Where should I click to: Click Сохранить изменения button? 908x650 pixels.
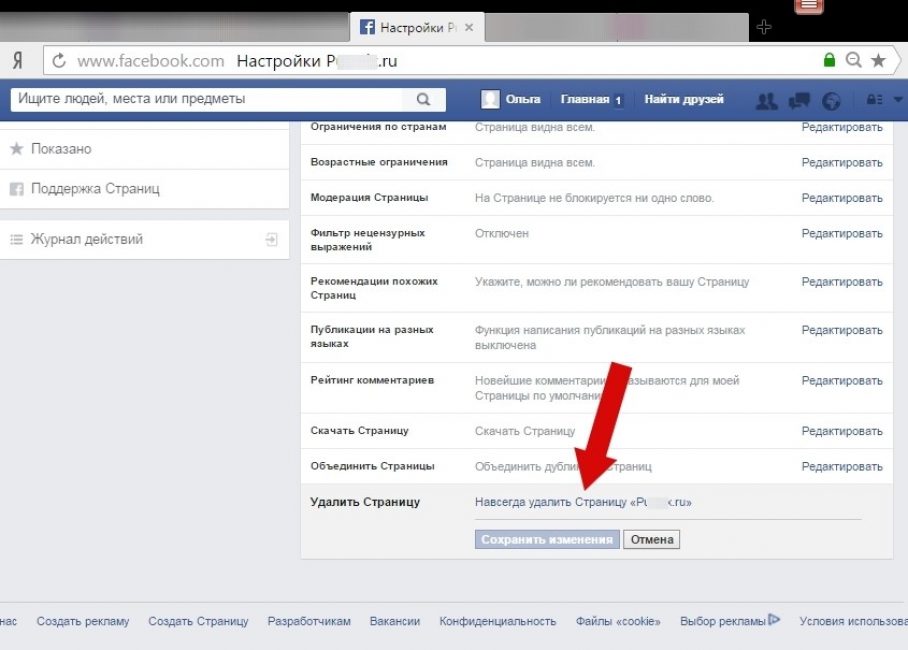tap(547, 539)
